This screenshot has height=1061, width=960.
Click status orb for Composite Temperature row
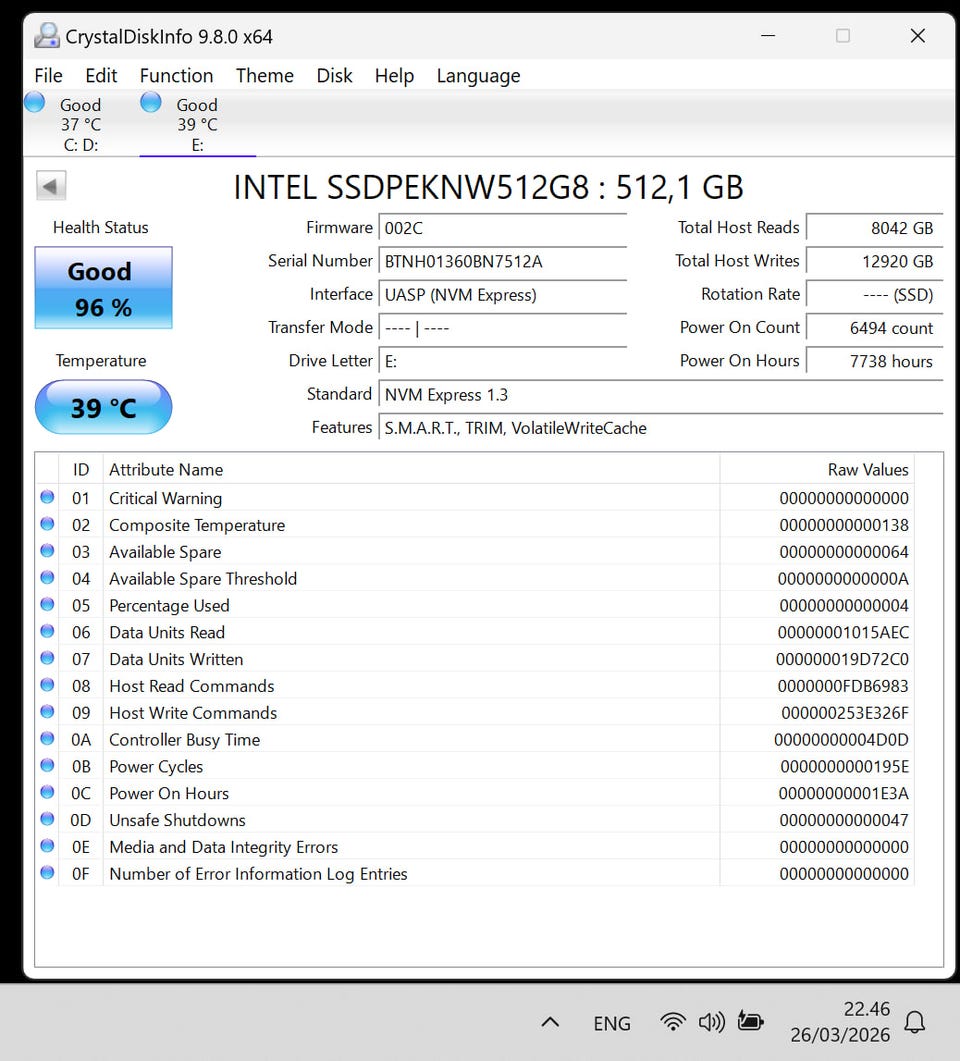coord(47,524)
